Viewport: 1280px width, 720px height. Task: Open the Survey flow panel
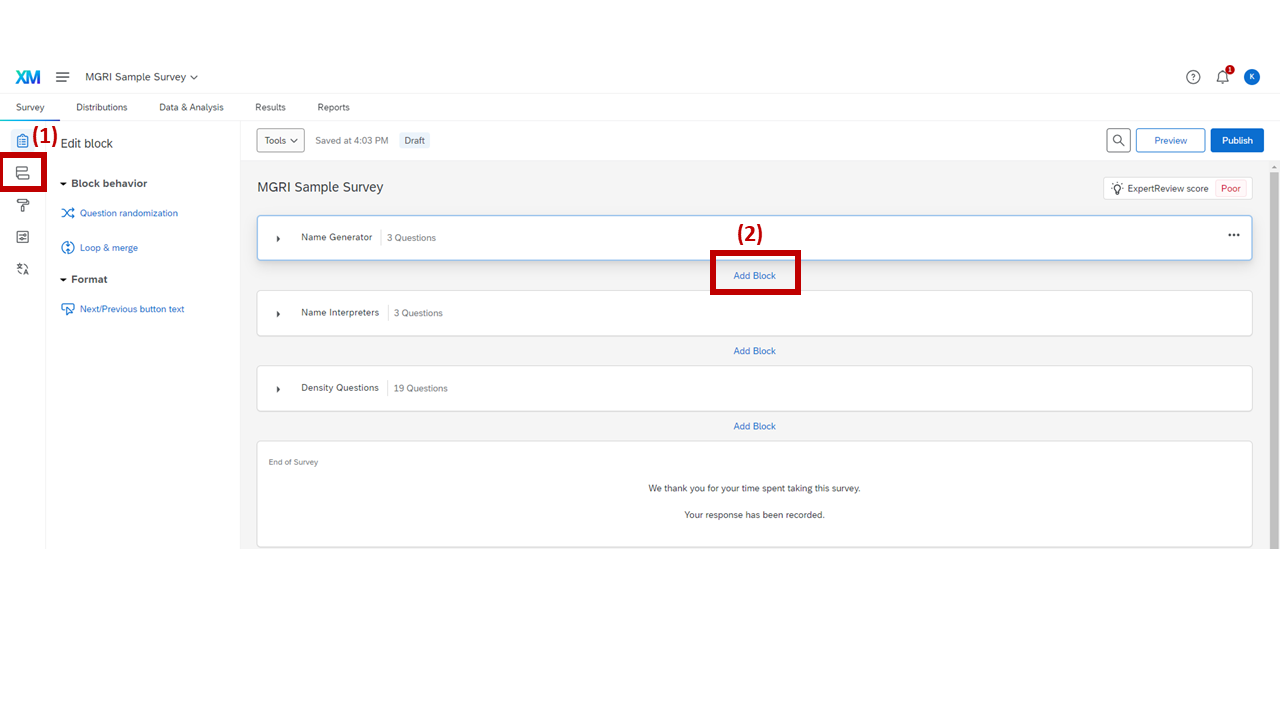22,172
